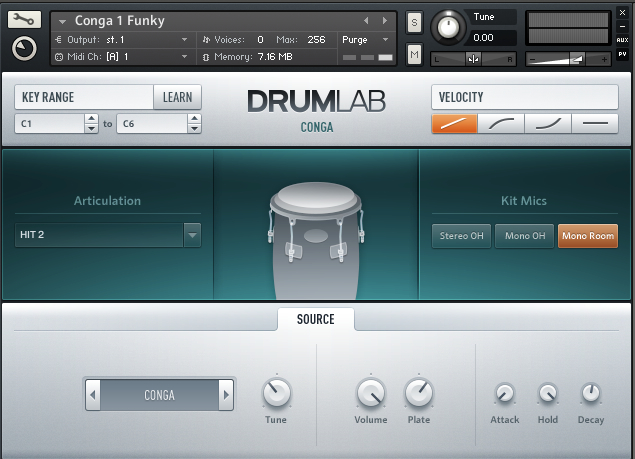Select the flat fixed velocity curve

[x=595, y=124]
